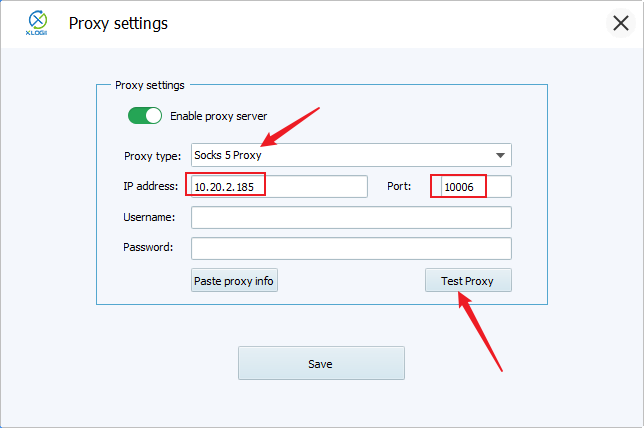Click the "Username:" label
This screenshot has height=428, width=644.
pos(150,217)
